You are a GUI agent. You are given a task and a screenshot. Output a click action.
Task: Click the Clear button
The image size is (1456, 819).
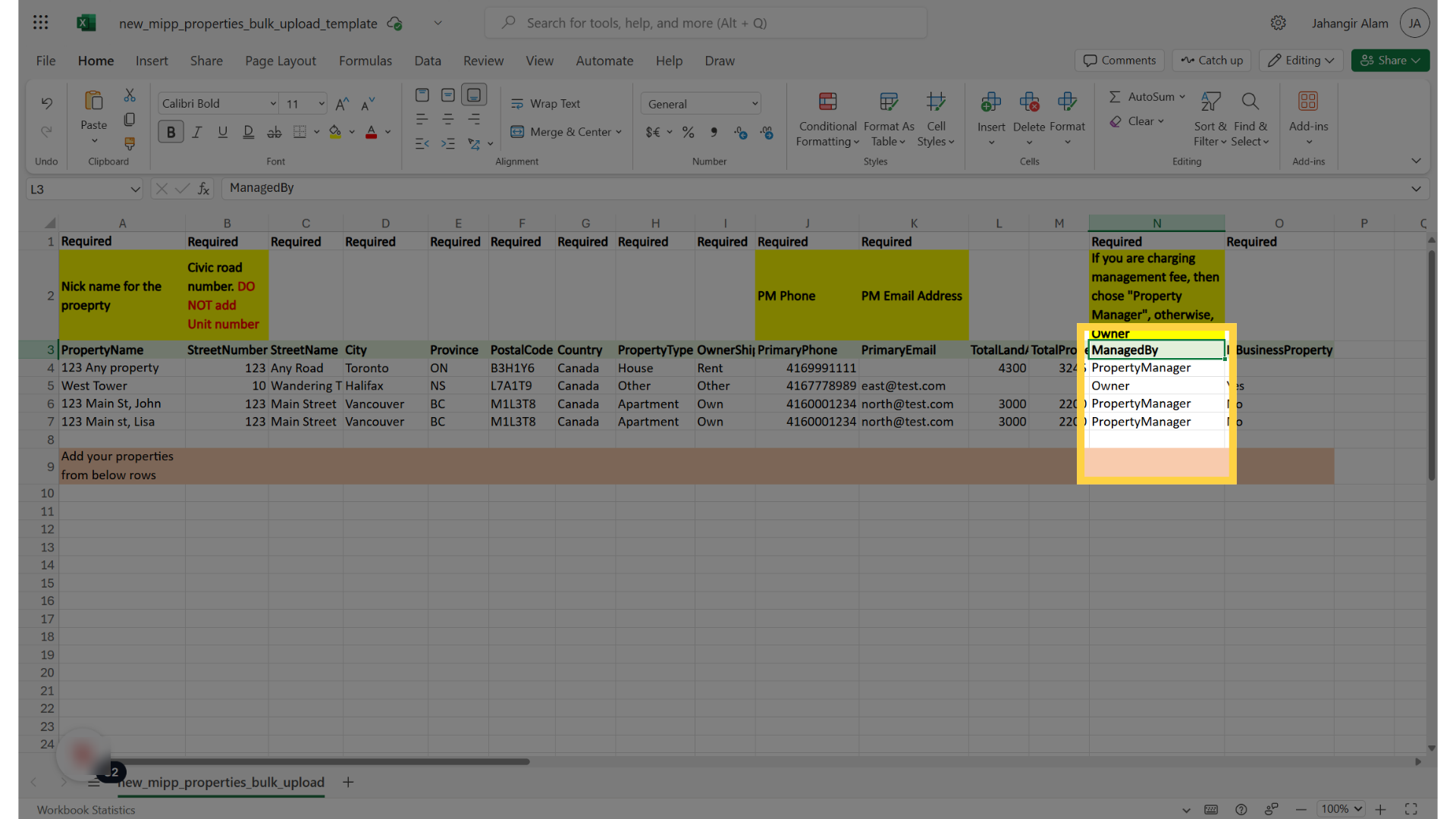click(1137, 121)
